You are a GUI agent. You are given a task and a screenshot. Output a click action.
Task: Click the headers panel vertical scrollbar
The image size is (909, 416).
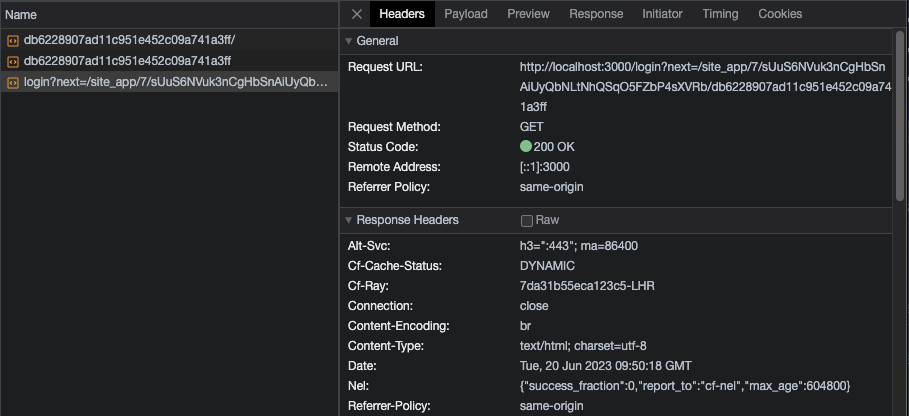[900, 116]
